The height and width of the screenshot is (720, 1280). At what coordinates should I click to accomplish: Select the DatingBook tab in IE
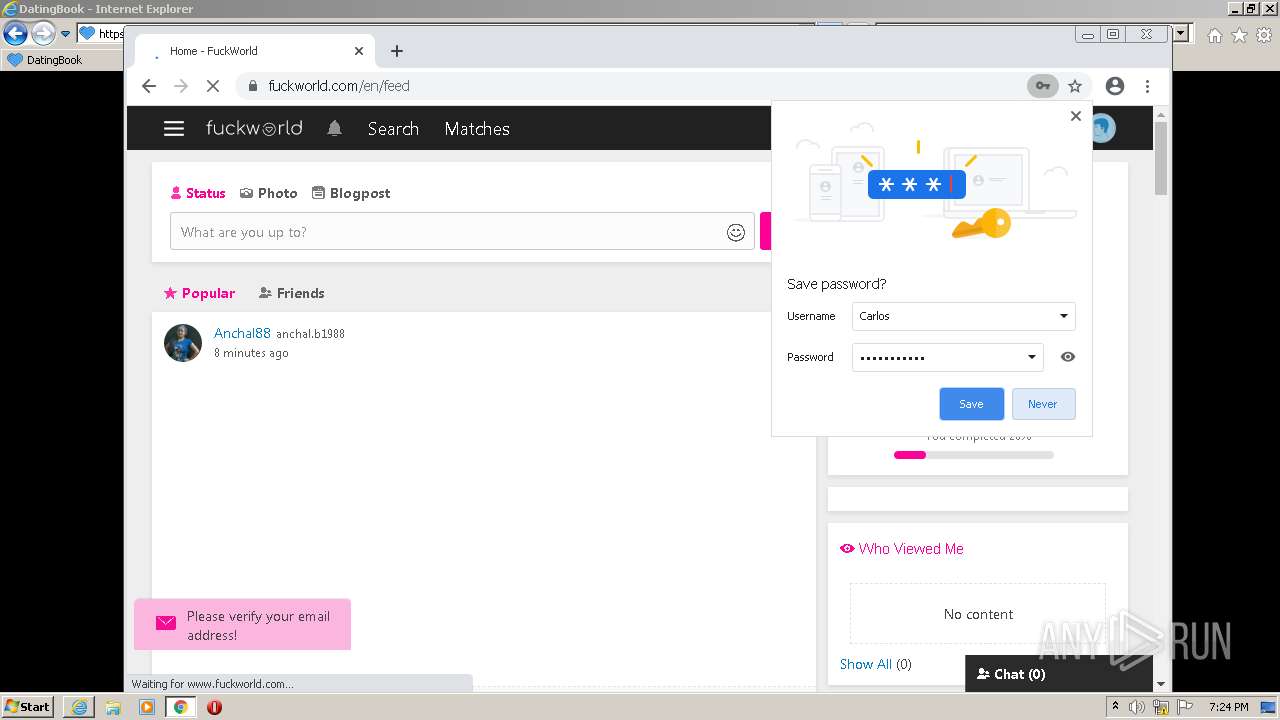46,60
